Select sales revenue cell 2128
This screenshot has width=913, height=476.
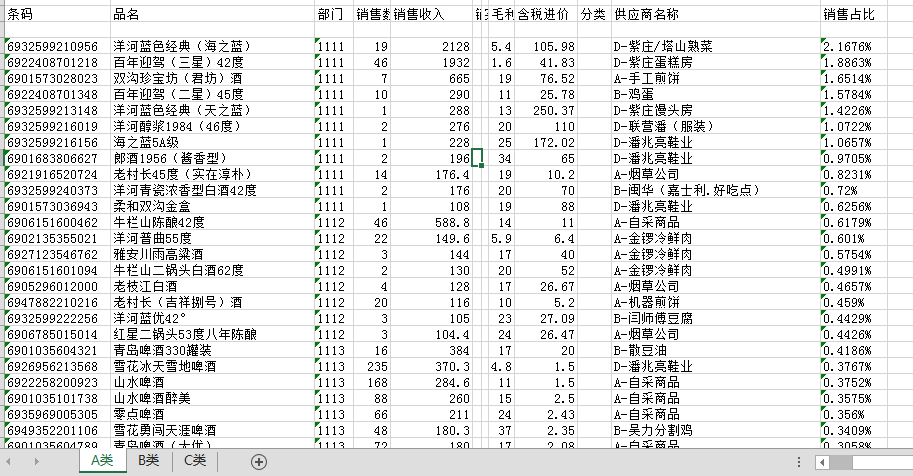431,46
